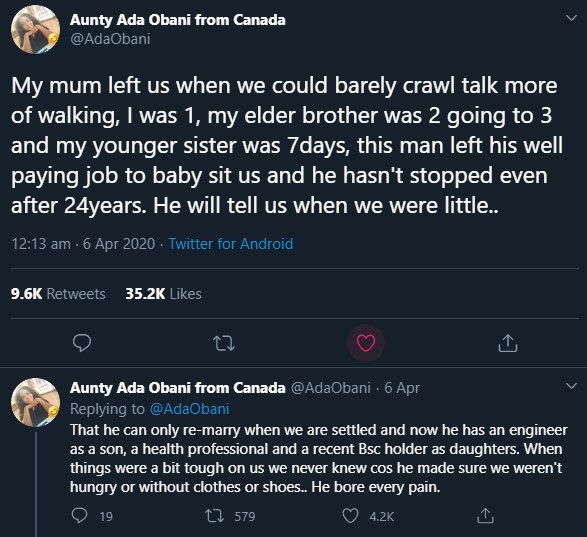The height and width of the screenshot is (537, 587).
Task: Open reply icon on the follow-up tweet
Action: [x=79, y=516]
